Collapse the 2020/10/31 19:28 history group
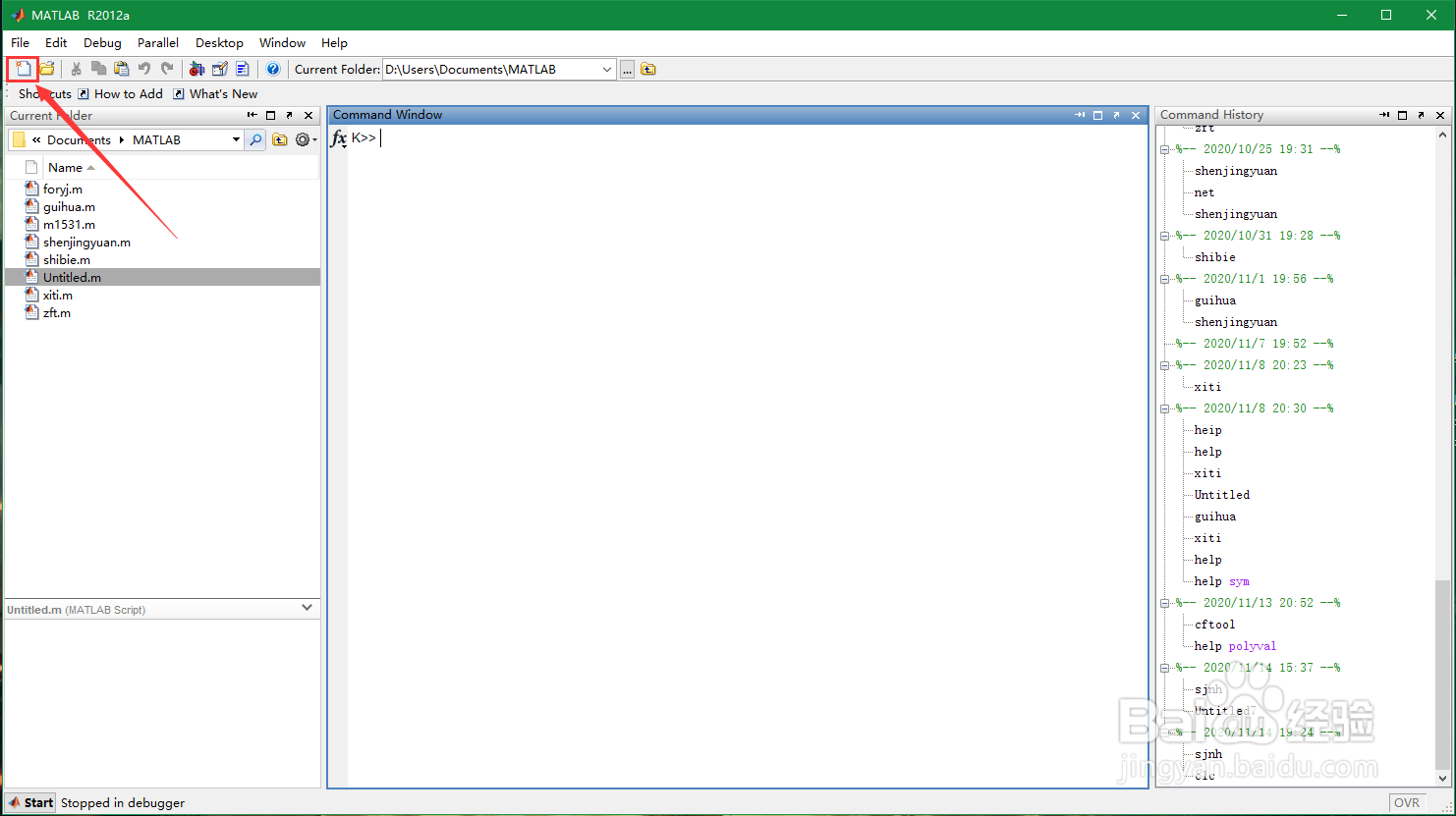The image size is (1456, 816). pos(1165,236)
